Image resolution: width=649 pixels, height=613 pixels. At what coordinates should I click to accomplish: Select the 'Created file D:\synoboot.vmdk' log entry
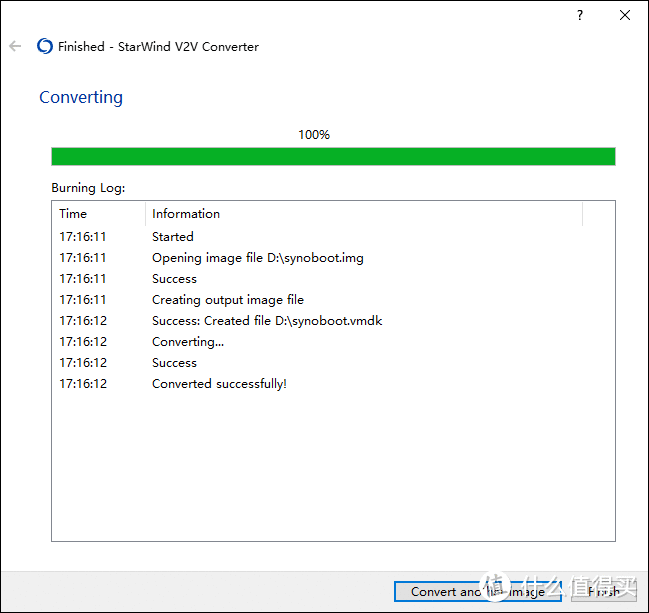[x=266, y=321]
